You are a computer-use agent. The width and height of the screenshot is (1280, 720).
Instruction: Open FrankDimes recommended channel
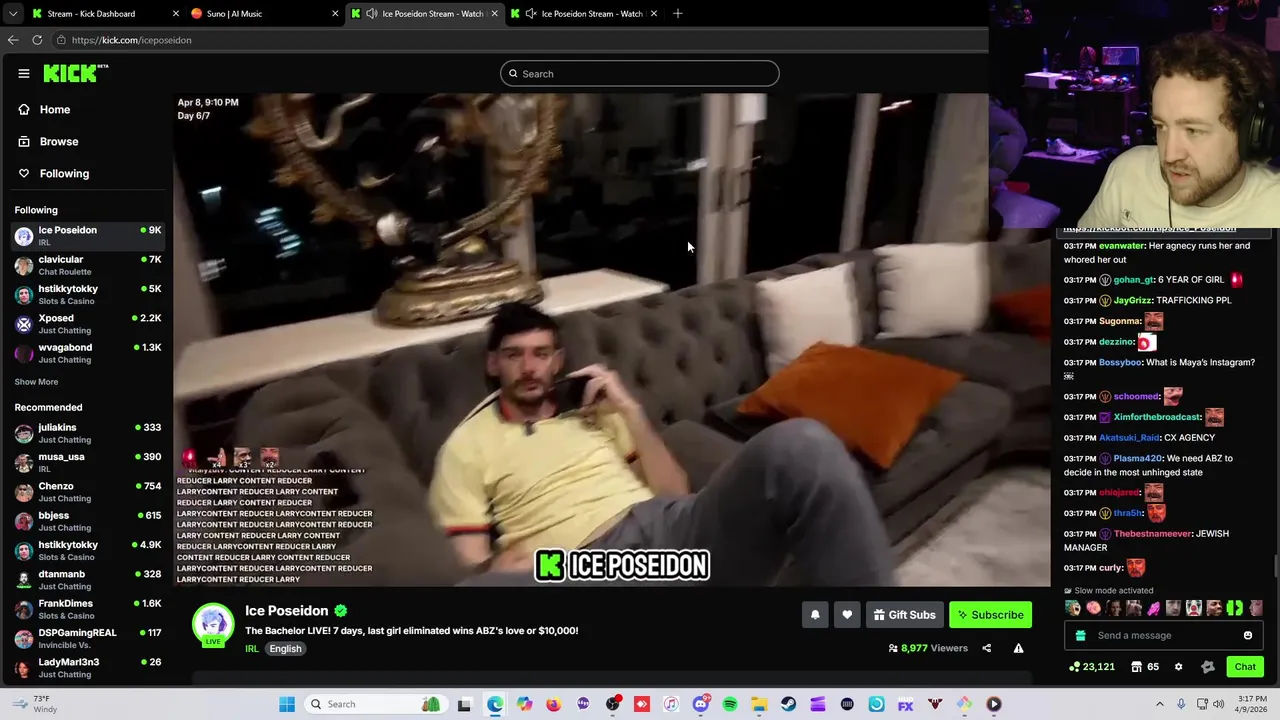pyautogui.click(x=88, y=609)
